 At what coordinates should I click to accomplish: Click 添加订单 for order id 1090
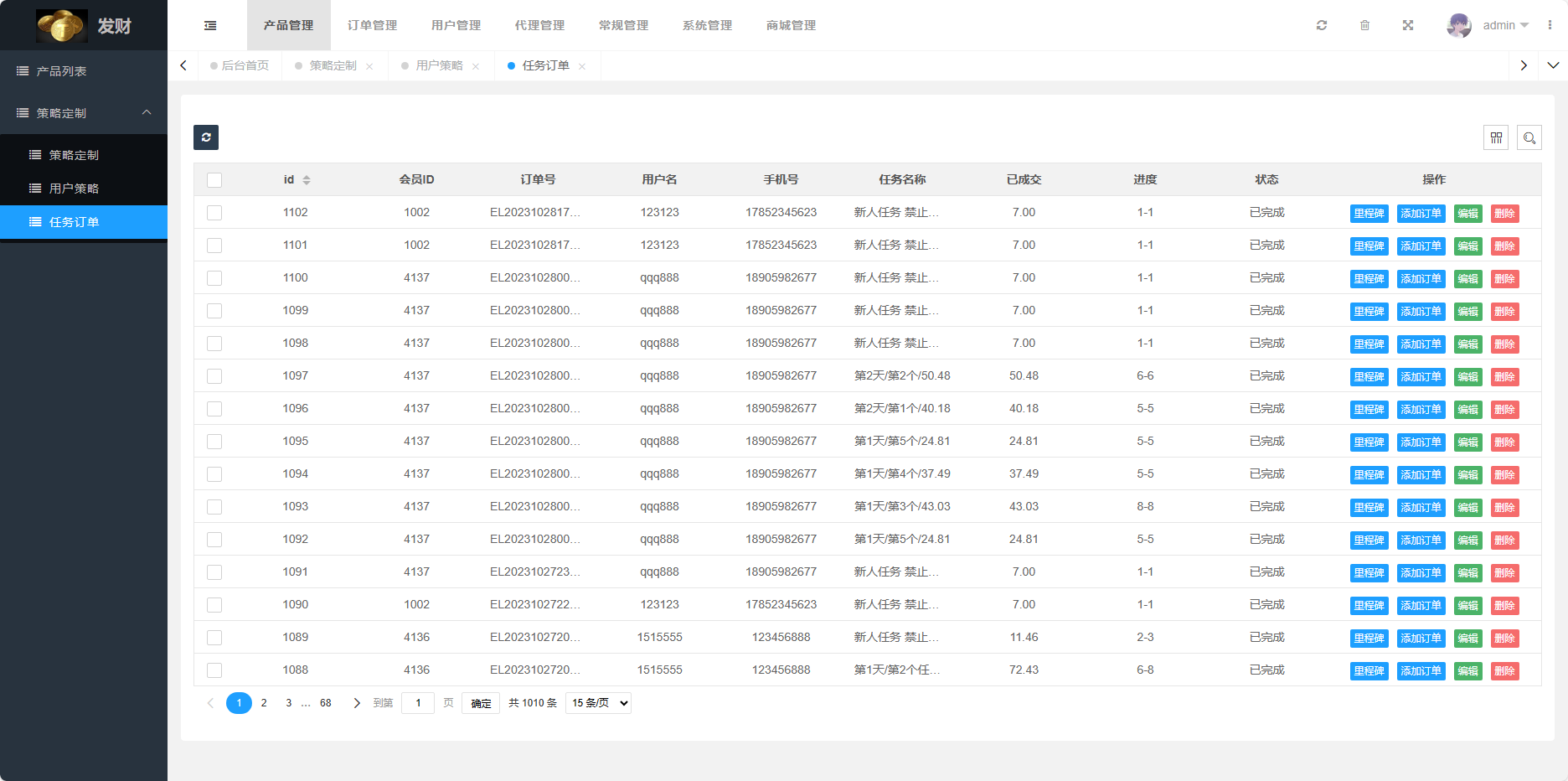[x=1421, y=606]
